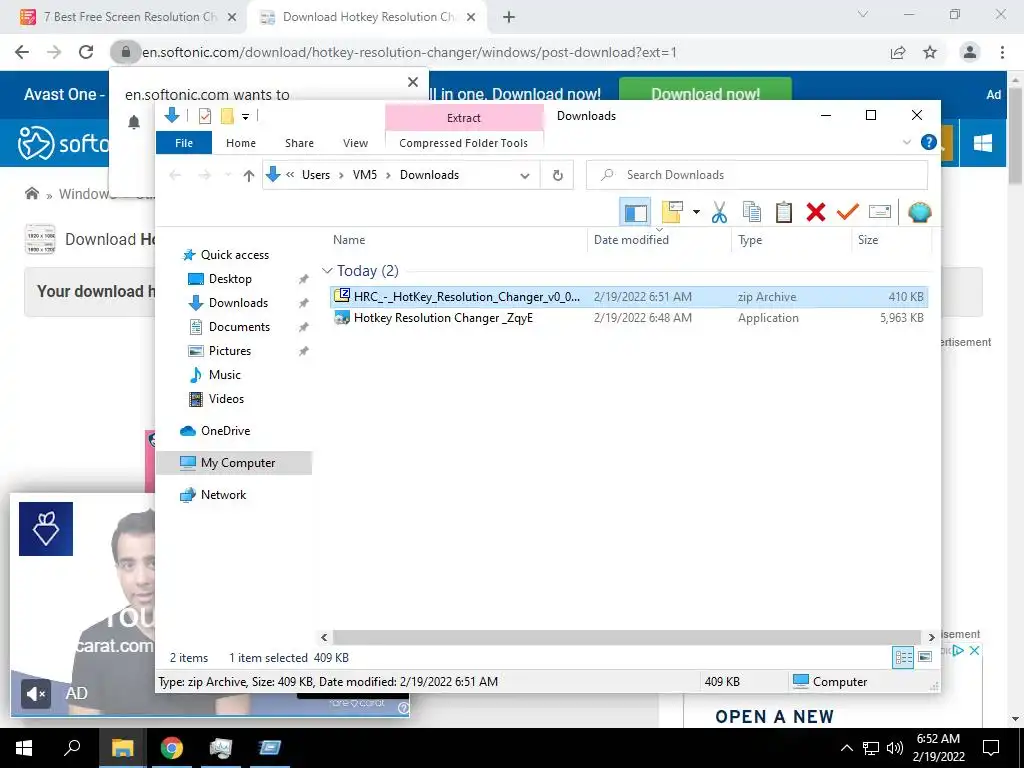Open Network in navigation pane
This screenshot has height=768, width=1024.
pyautogui.click(x=223, y=495)
